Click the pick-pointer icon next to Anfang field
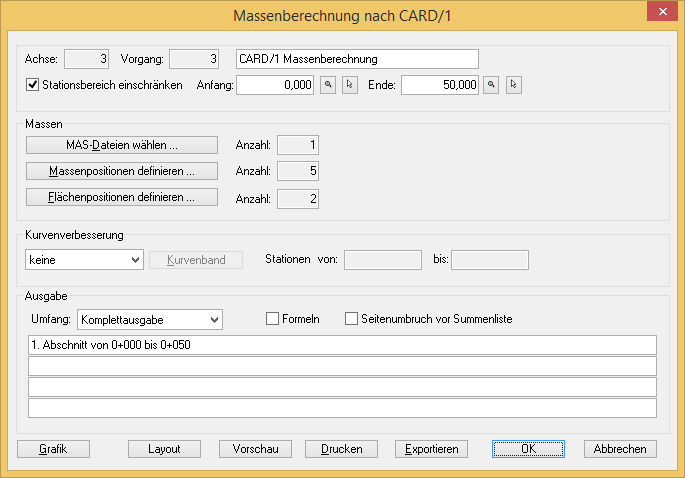This screenshot has height=478, width=685. pos(349,85)
